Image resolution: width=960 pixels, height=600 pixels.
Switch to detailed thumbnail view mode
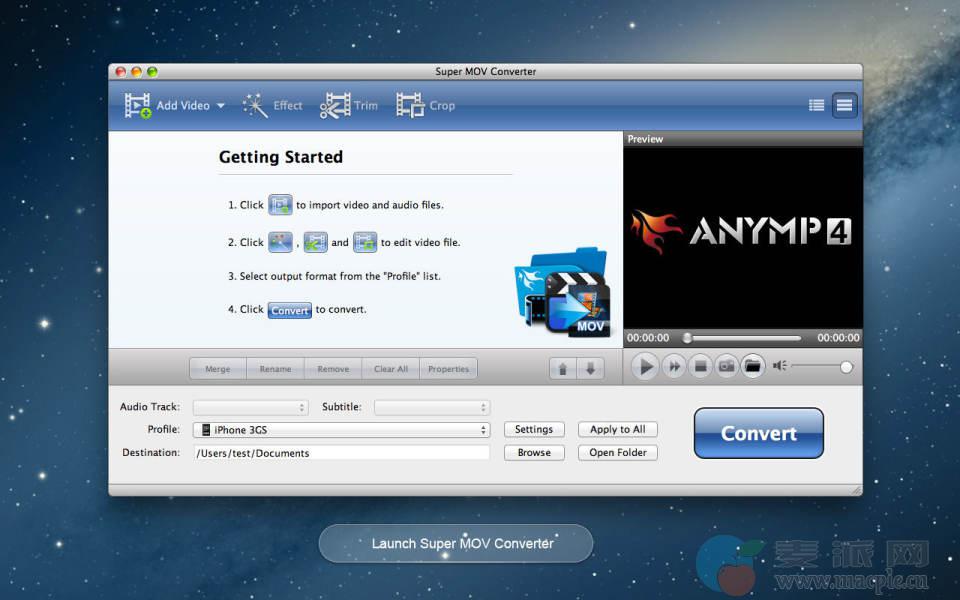click(x=845, y=105)
